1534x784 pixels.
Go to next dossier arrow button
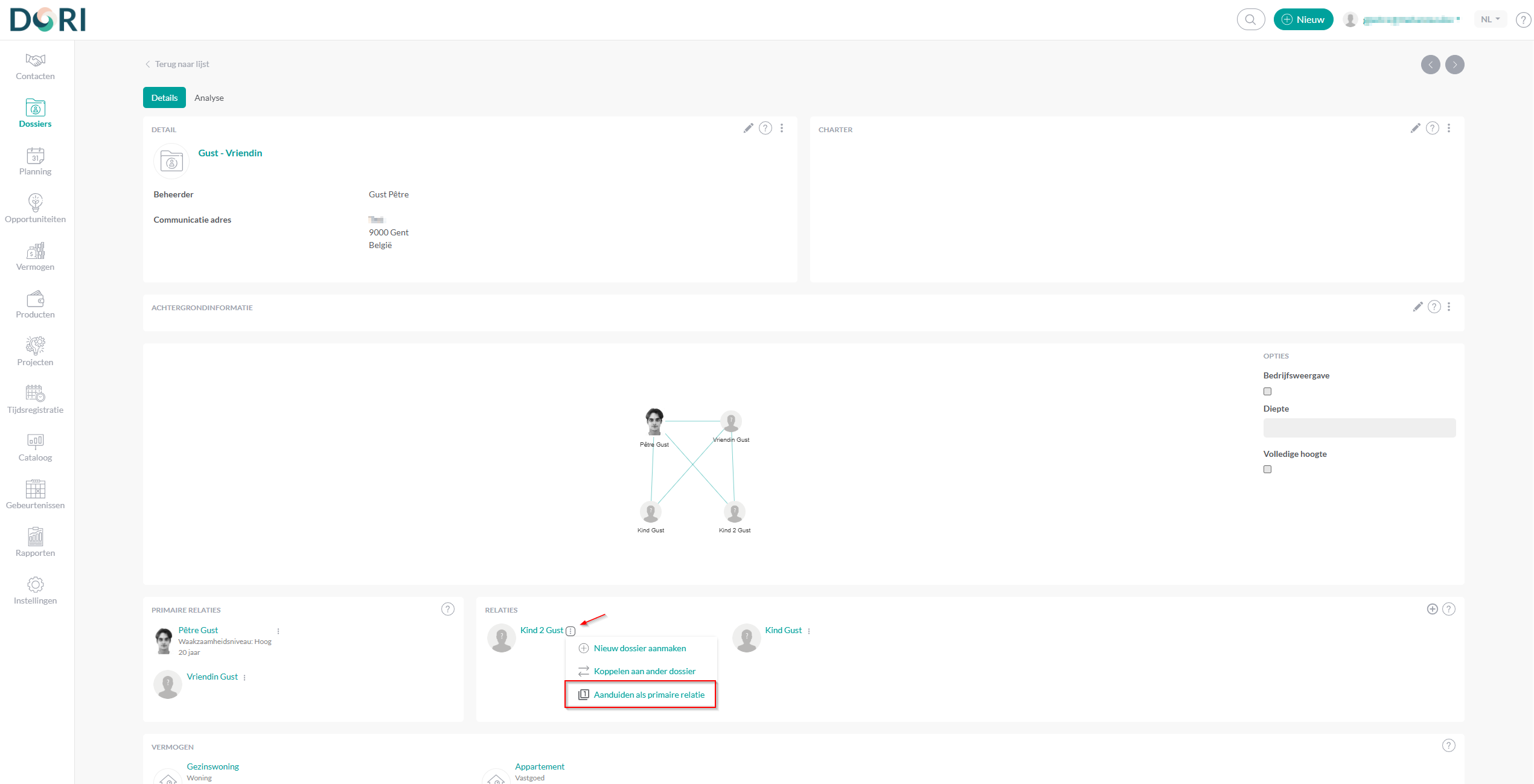click(1455, 65)
